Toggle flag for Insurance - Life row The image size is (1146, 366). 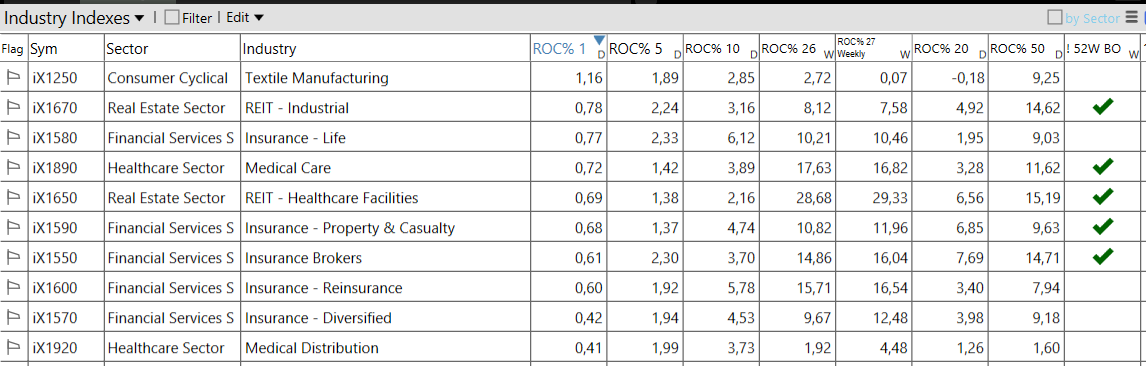(13, 138)
